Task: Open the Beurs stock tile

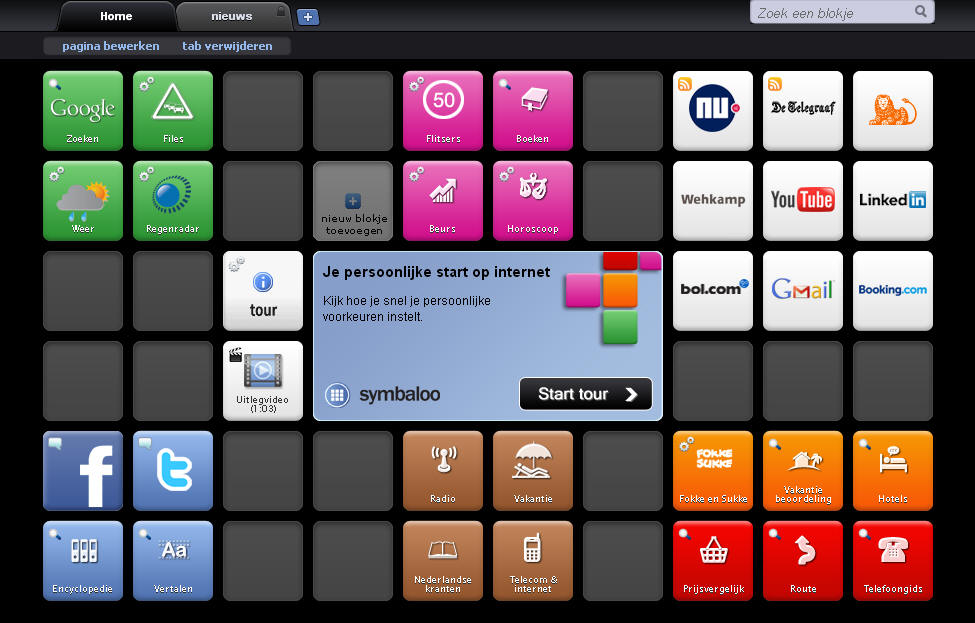Action: [x=443, y=201]
